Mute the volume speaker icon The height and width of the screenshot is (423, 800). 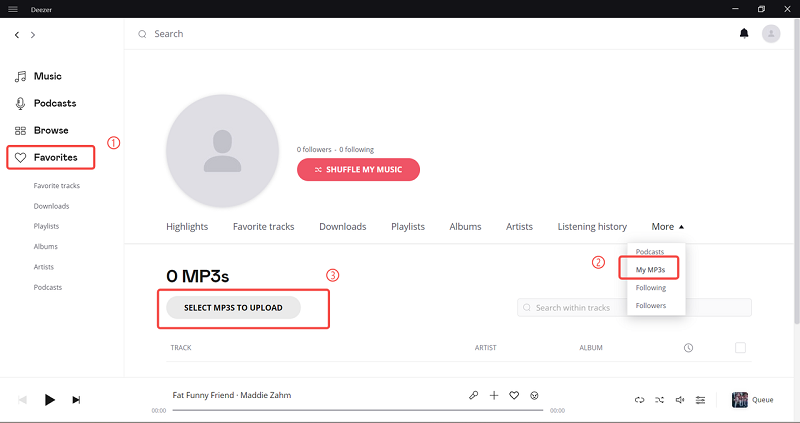tap(680, 400)
